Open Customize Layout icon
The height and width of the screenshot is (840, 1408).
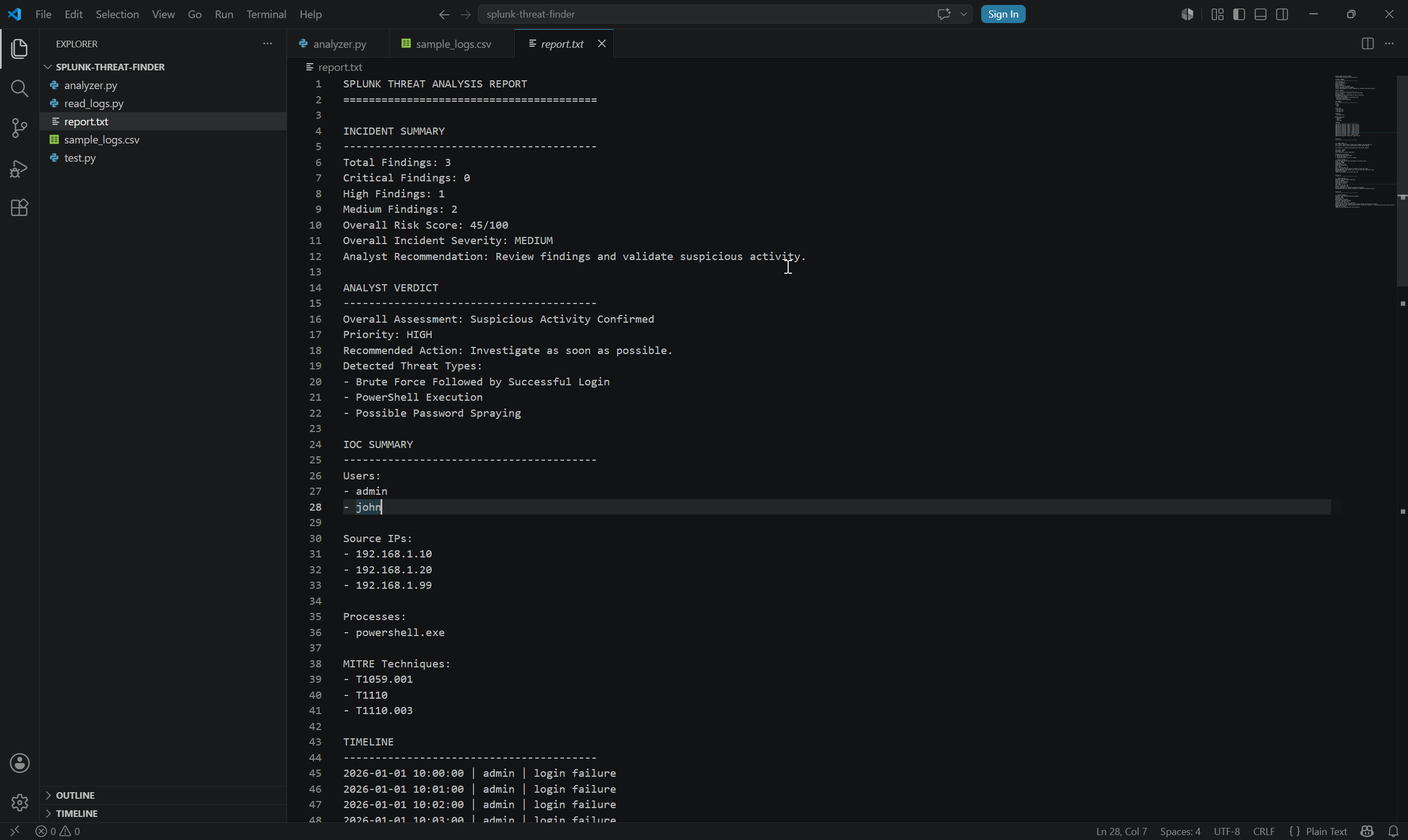1217,14
